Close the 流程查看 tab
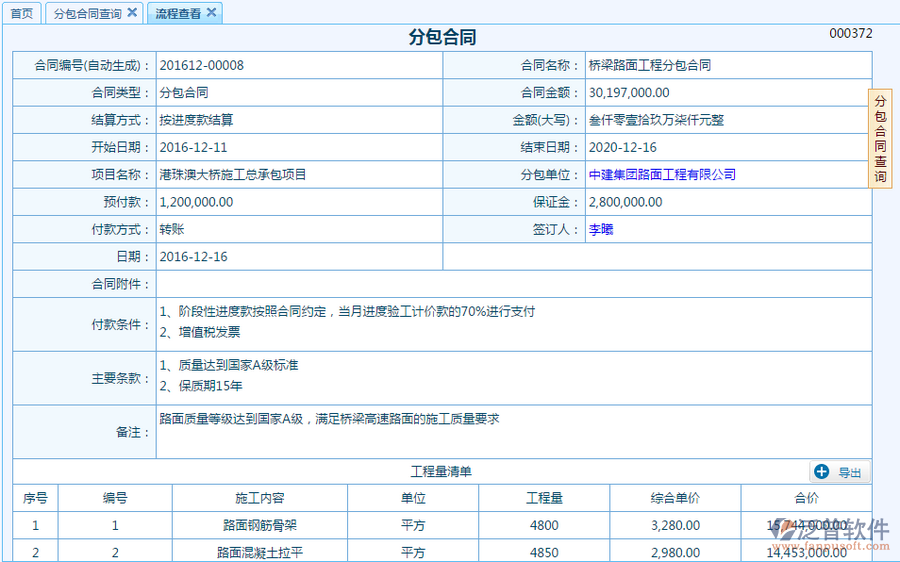Screen dimensions: 900x562 click(211, 13)
